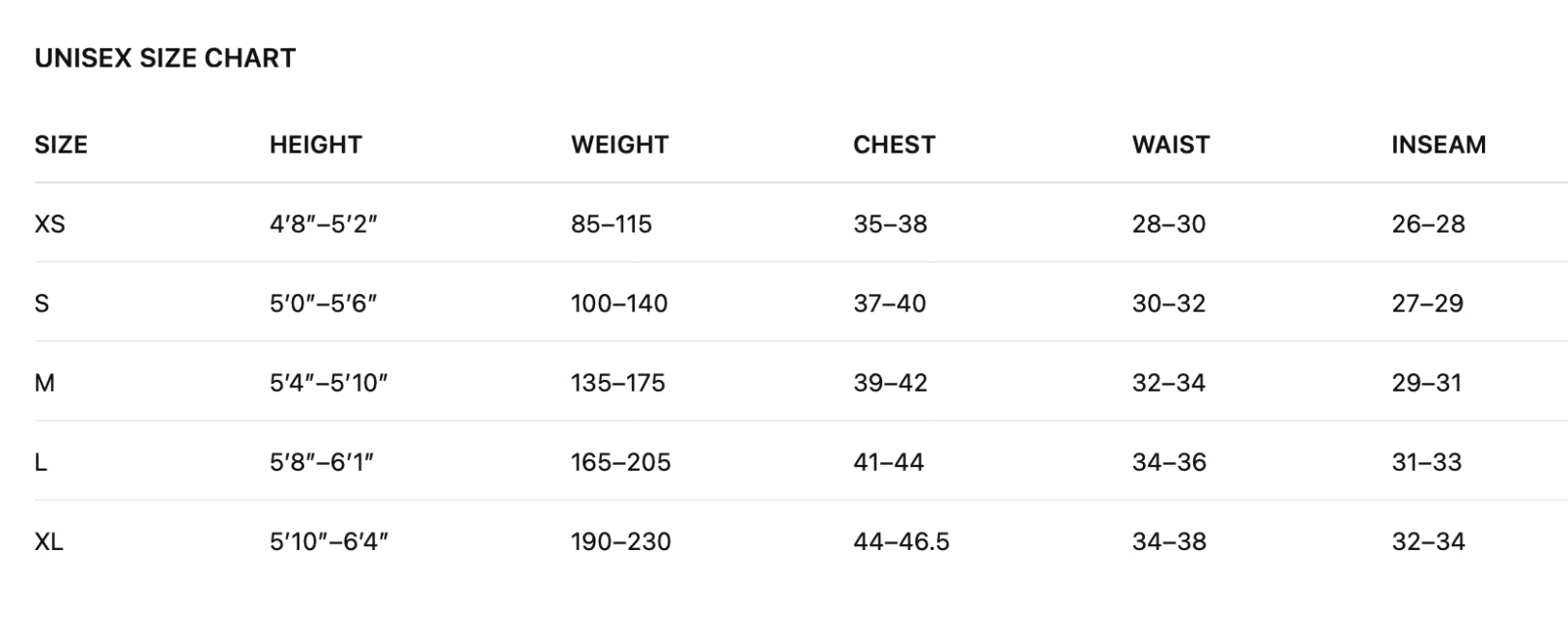
Task: Click the L size row label
Action: click(x=41, y=462)
